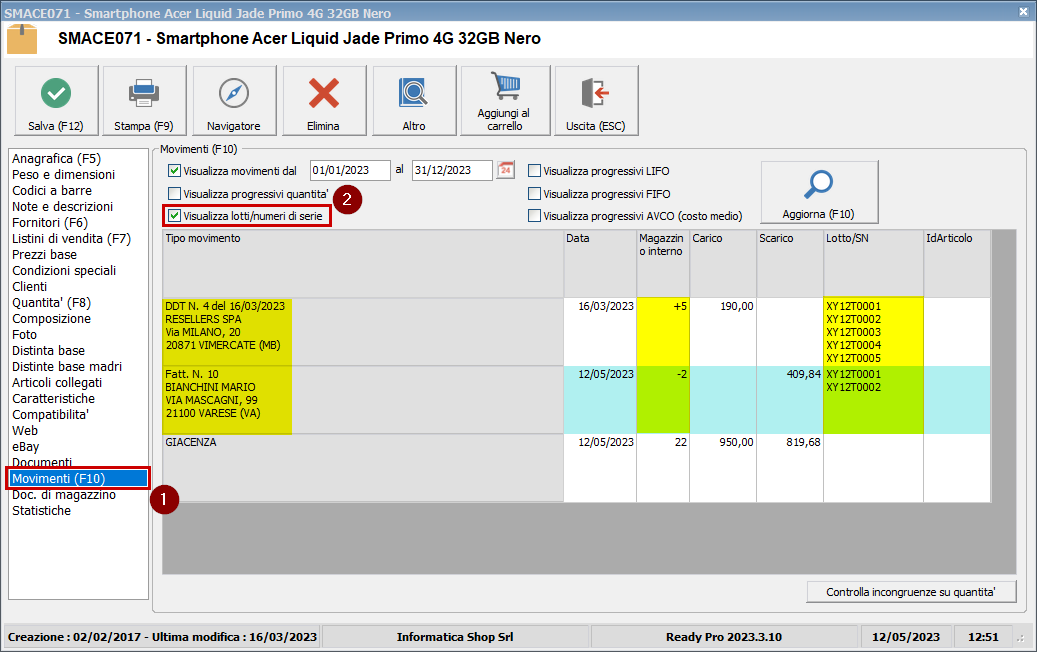Viewport: 1037px width, 652px height.
Task: Click the Salva (F12) green checkmark icon
Action: pos(56,94)
